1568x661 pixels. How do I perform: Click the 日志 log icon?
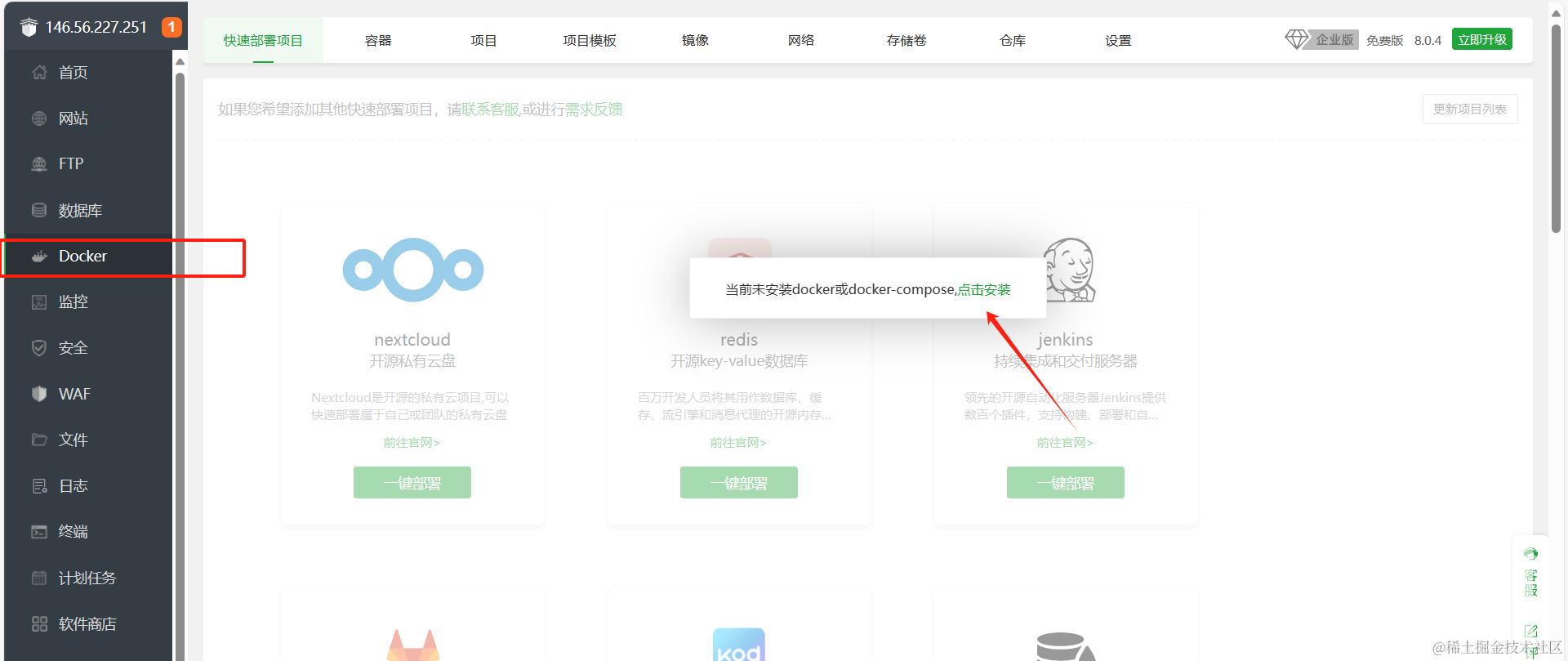(39, 486)
